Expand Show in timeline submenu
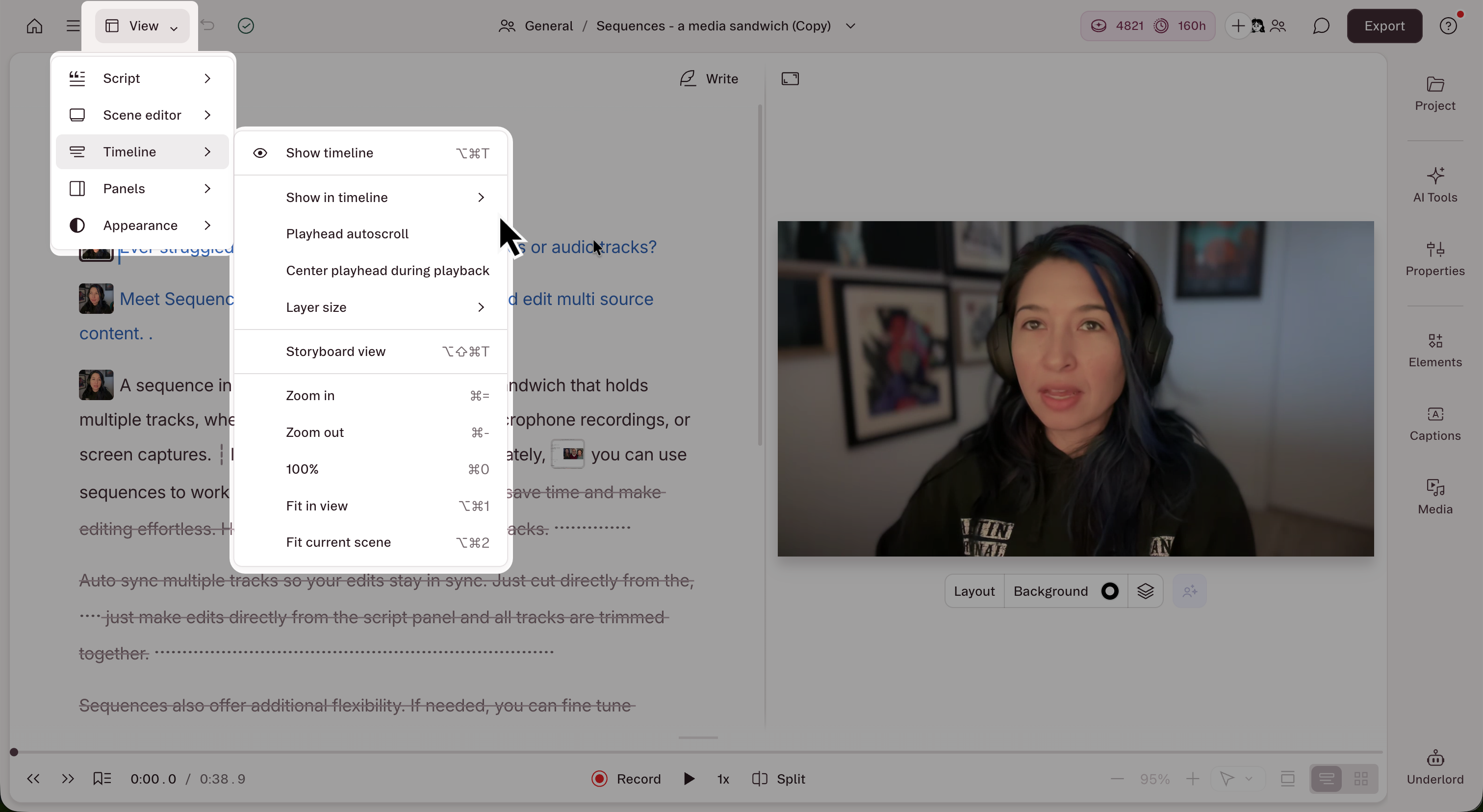The height and width of the screenshot is (812, 1483). (371, 198)
